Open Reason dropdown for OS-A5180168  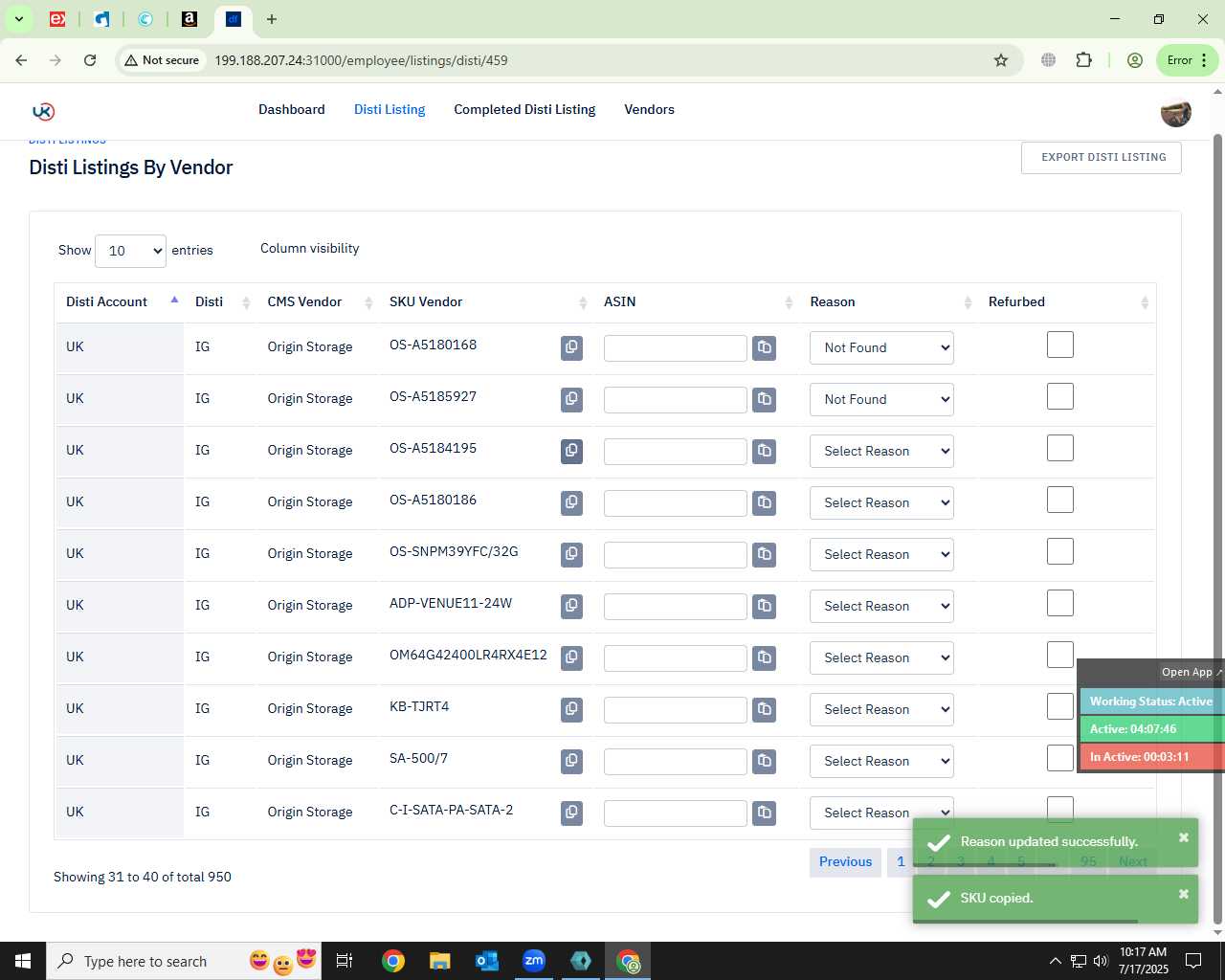pyautogui.click(x=881, y=347)
